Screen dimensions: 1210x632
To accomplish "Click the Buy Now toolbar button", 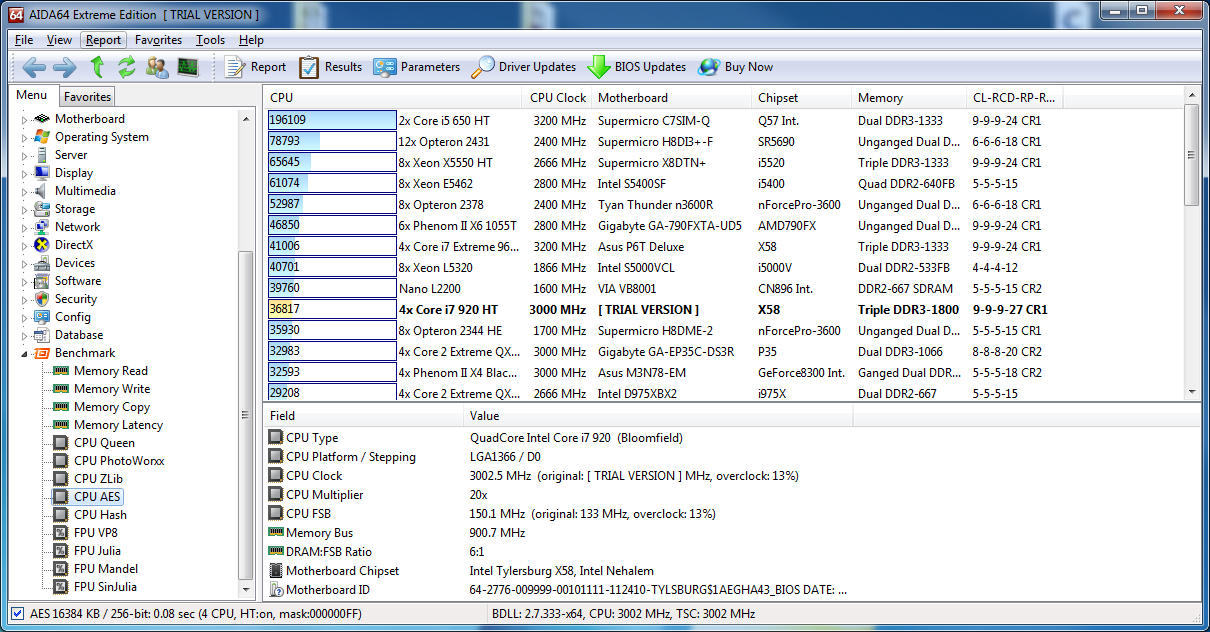I will (736, 67).
